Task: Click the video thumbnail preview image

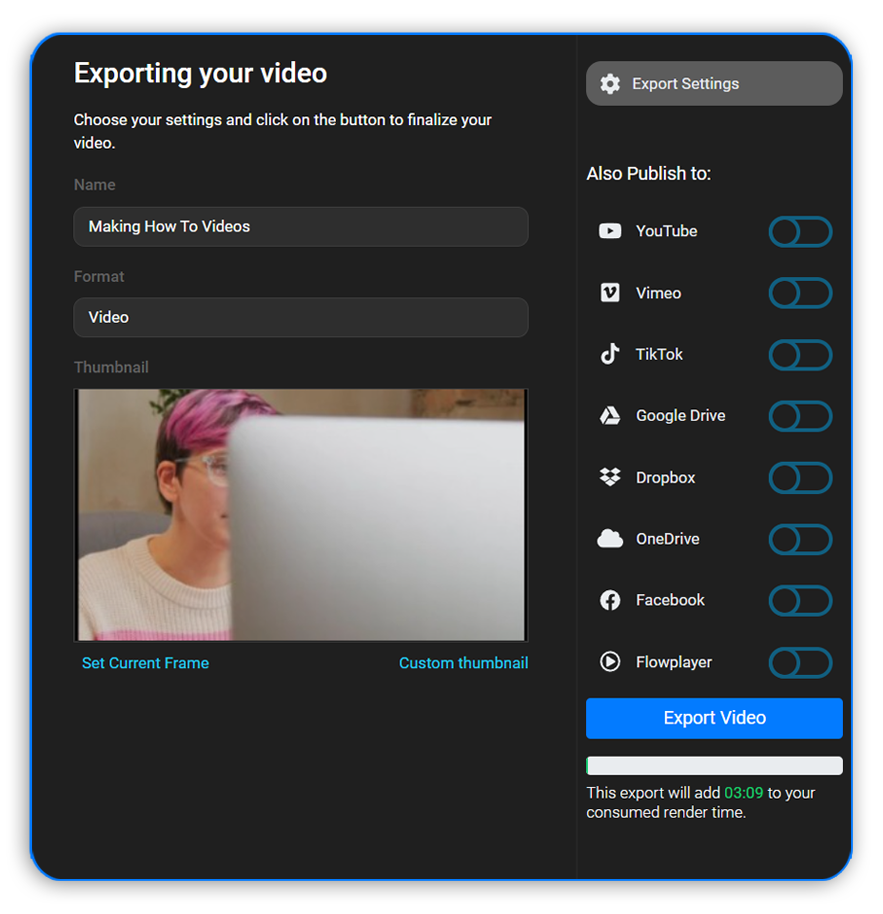Action: point(301,515)
